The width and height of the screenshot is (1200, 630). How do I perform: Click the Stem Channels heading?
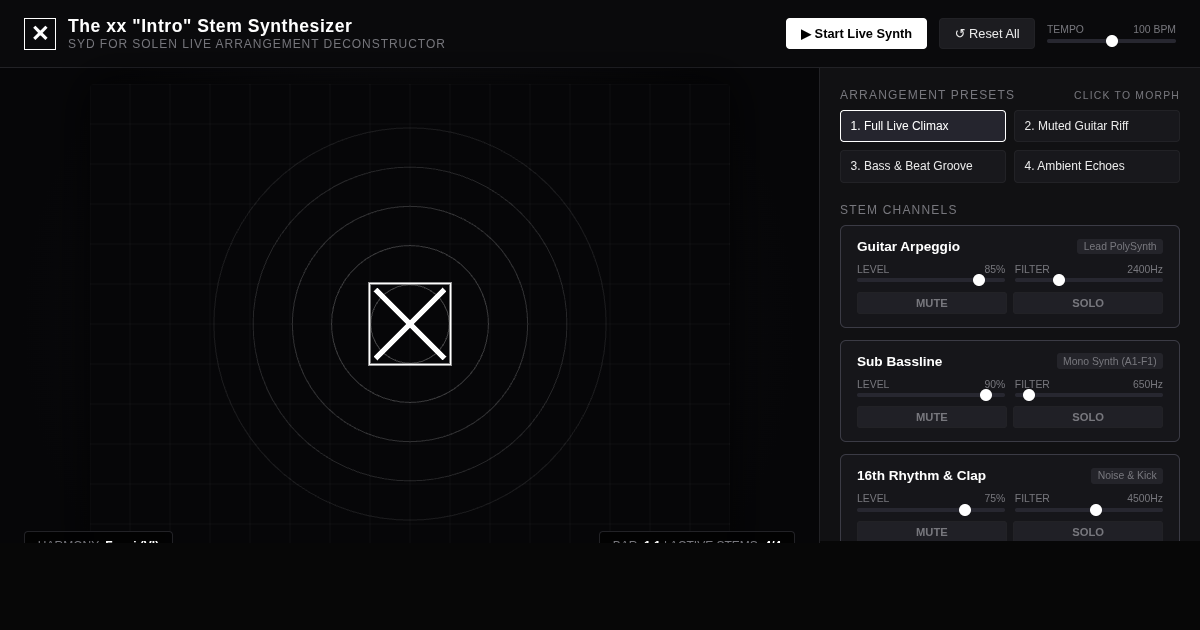[x=899, y=210]
